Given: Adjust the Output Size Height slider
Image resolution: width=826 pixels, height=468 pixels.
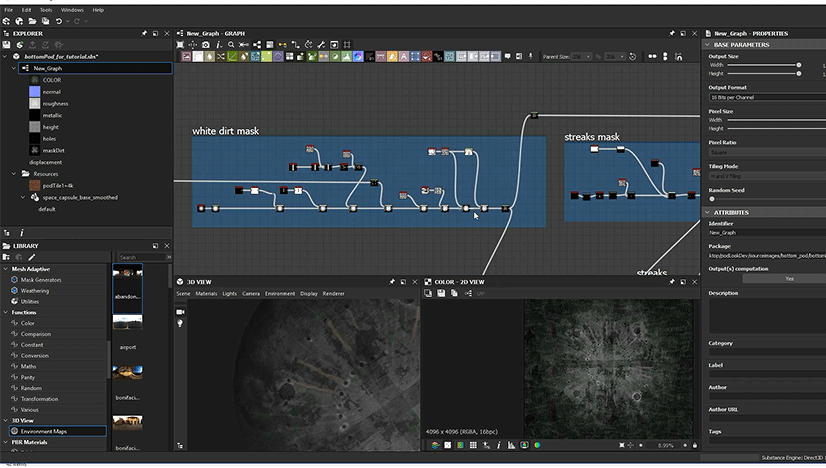Looking at the screenshot, I should (763, 74).
